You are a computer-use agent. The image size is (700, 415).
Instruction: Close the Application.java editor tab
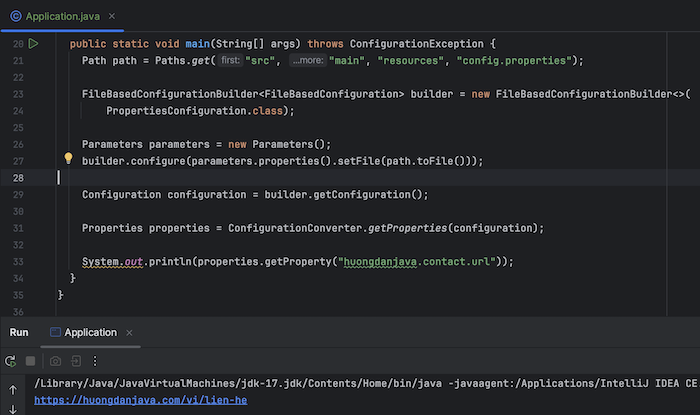pos(112,17)
